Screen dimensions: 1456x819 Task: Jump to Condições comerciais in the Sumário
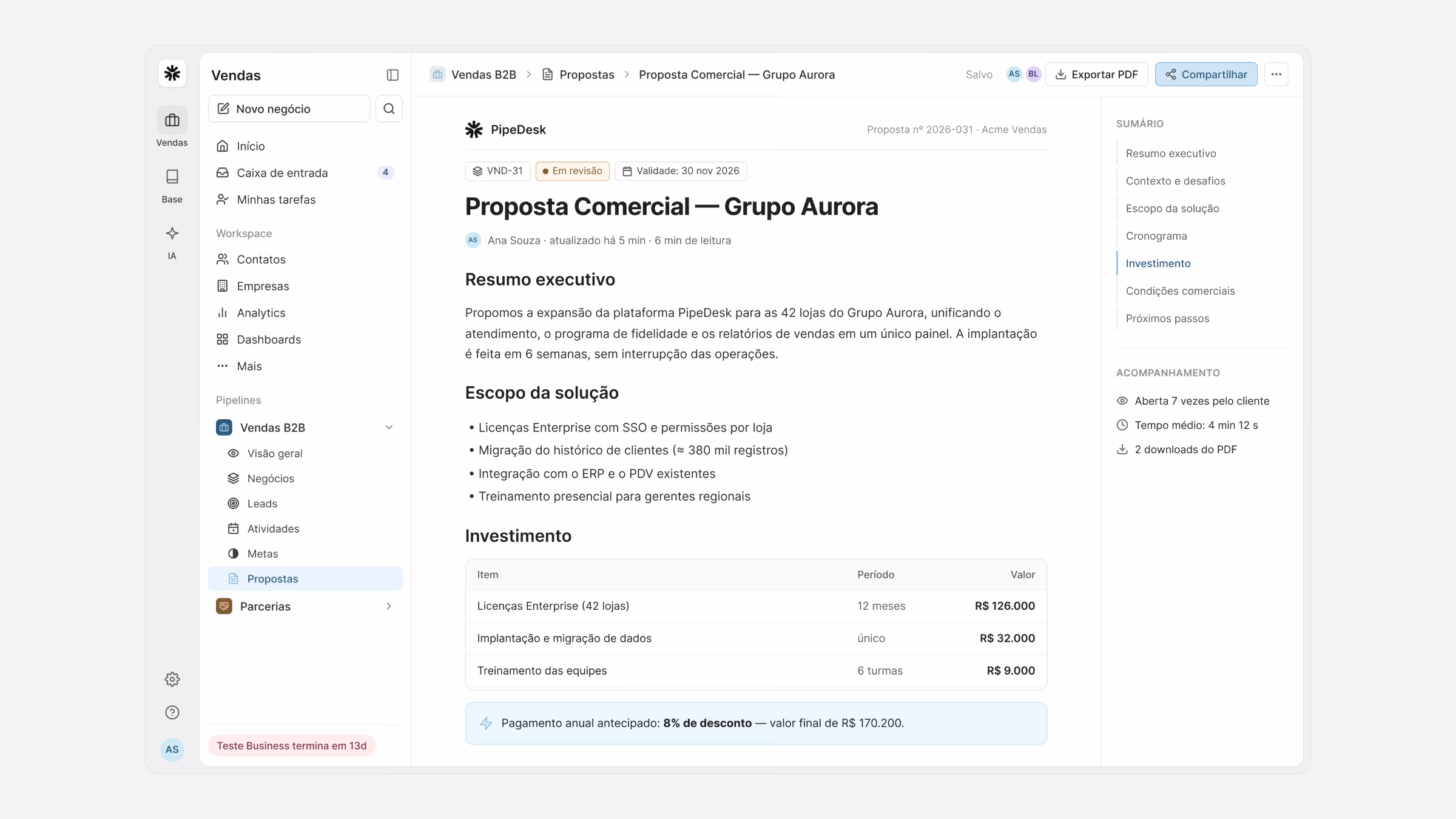1180,291
